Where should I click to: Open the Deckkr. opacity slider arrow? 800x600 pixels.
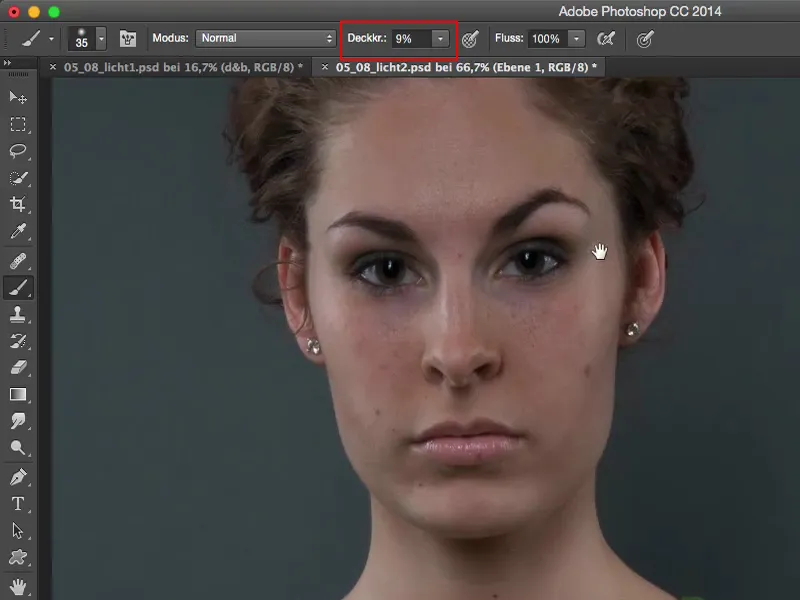pos(440,39)
